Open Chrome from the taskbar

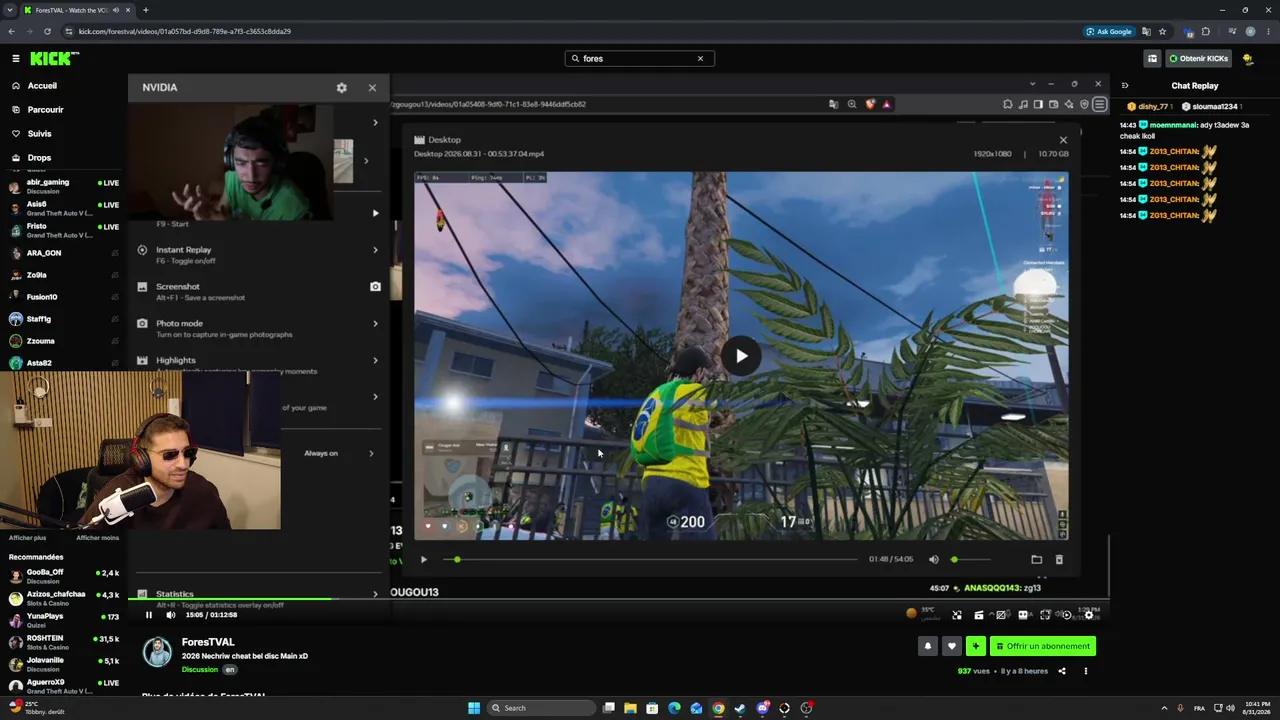click(718, 708)
